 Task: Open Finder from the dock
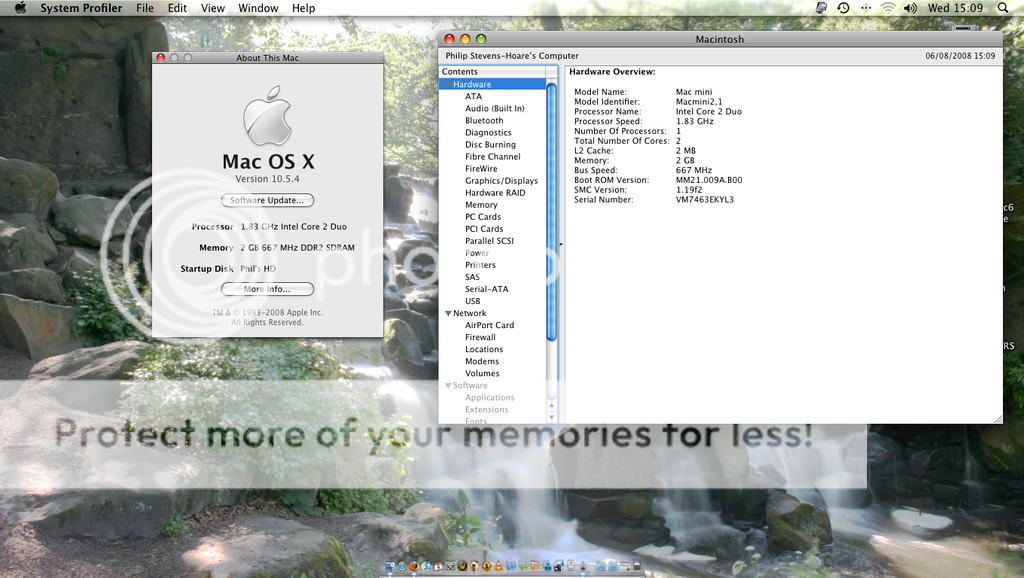coord(390,566)
